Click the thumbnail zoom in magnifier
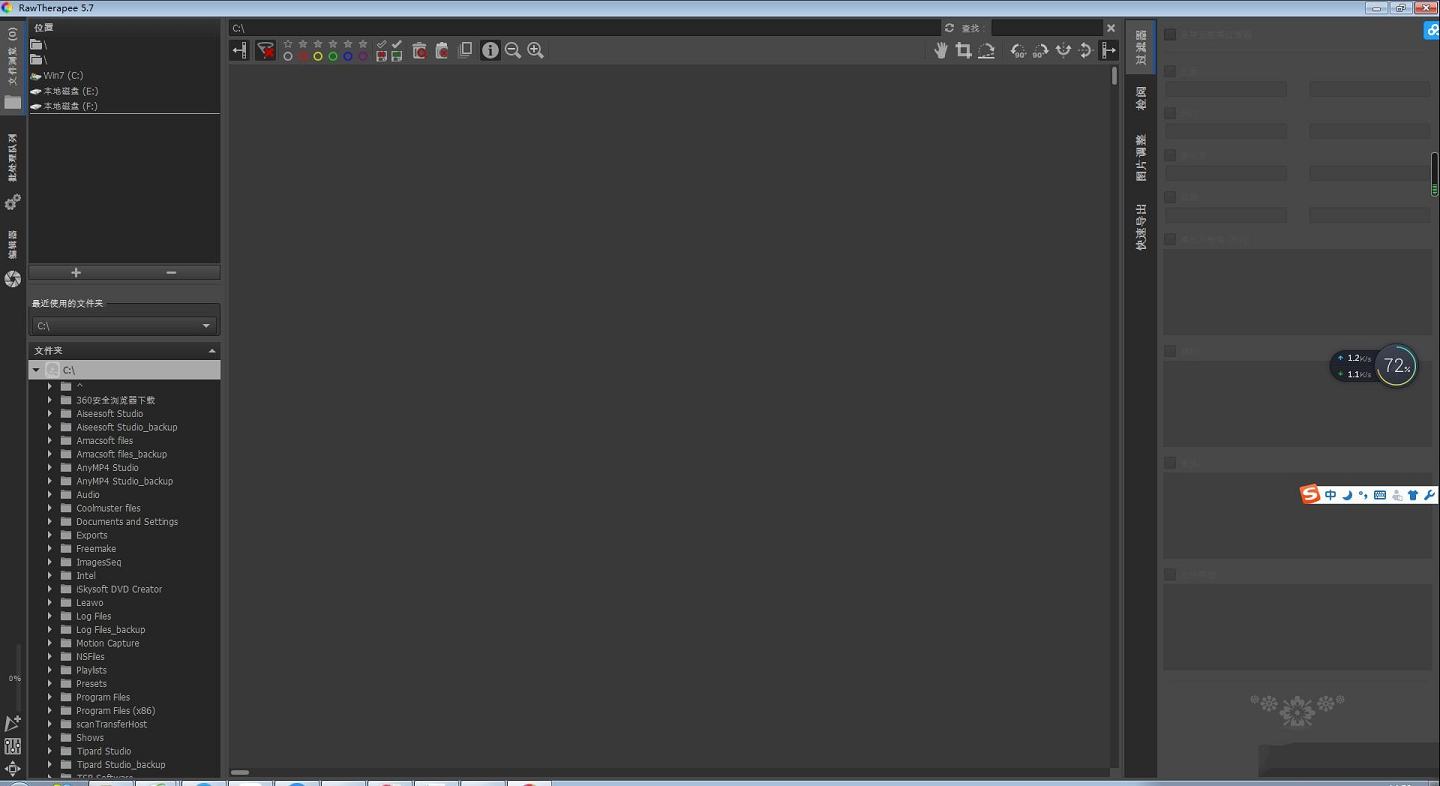This screenshot has width=1440, height=786. [x=535, y=50]
